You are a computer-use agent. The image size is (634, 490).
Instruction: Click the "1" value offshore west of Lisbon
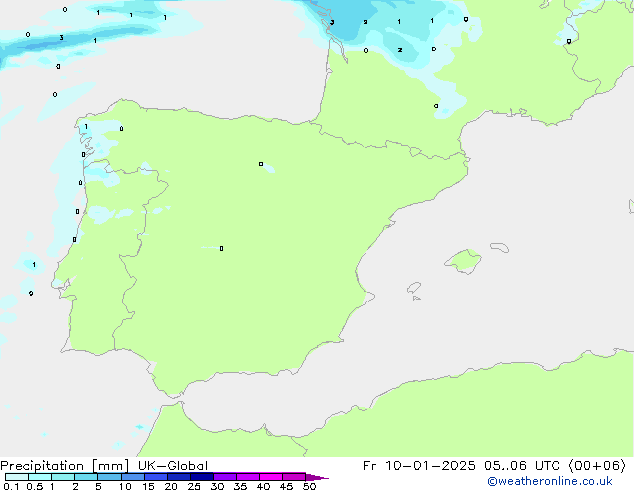34,265
